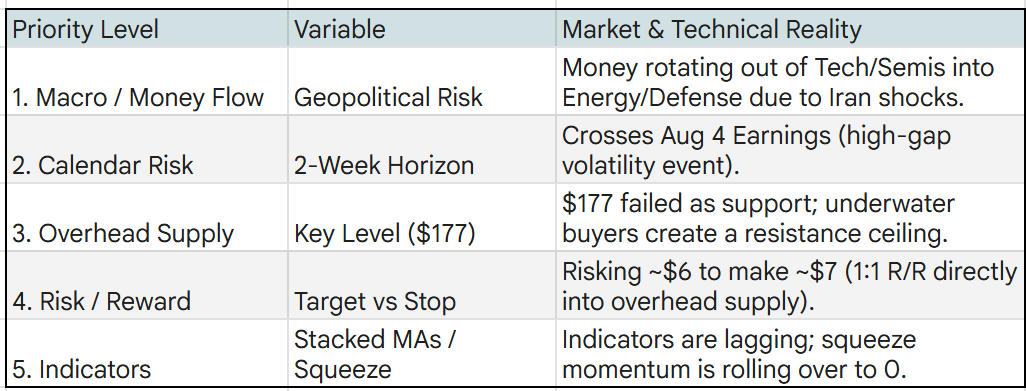The width and height of the screenshot is (1026, 391).
Task: Click the Key Level ($177) cell
Action: [x=422, y=218]
